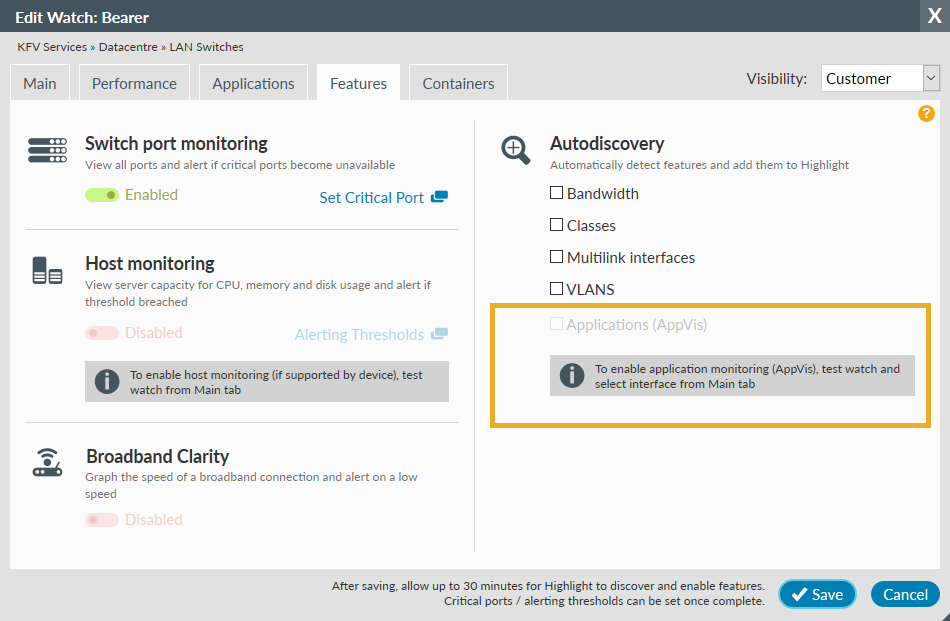Click the info icon about host monitoring
The image size is (950, 621).
pos(106,381)
